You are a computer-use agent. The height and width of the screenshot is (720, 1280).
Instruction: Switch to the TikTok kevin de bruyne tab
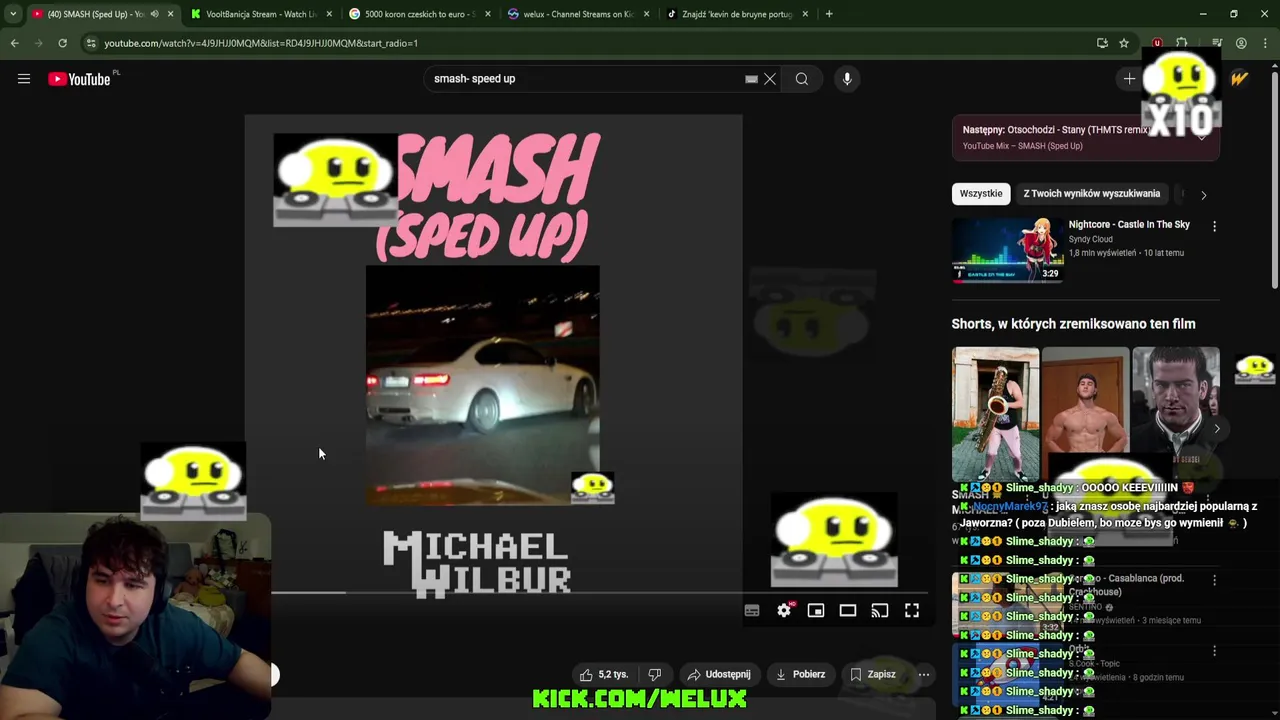pyautogui.click(x=737, y=14)
